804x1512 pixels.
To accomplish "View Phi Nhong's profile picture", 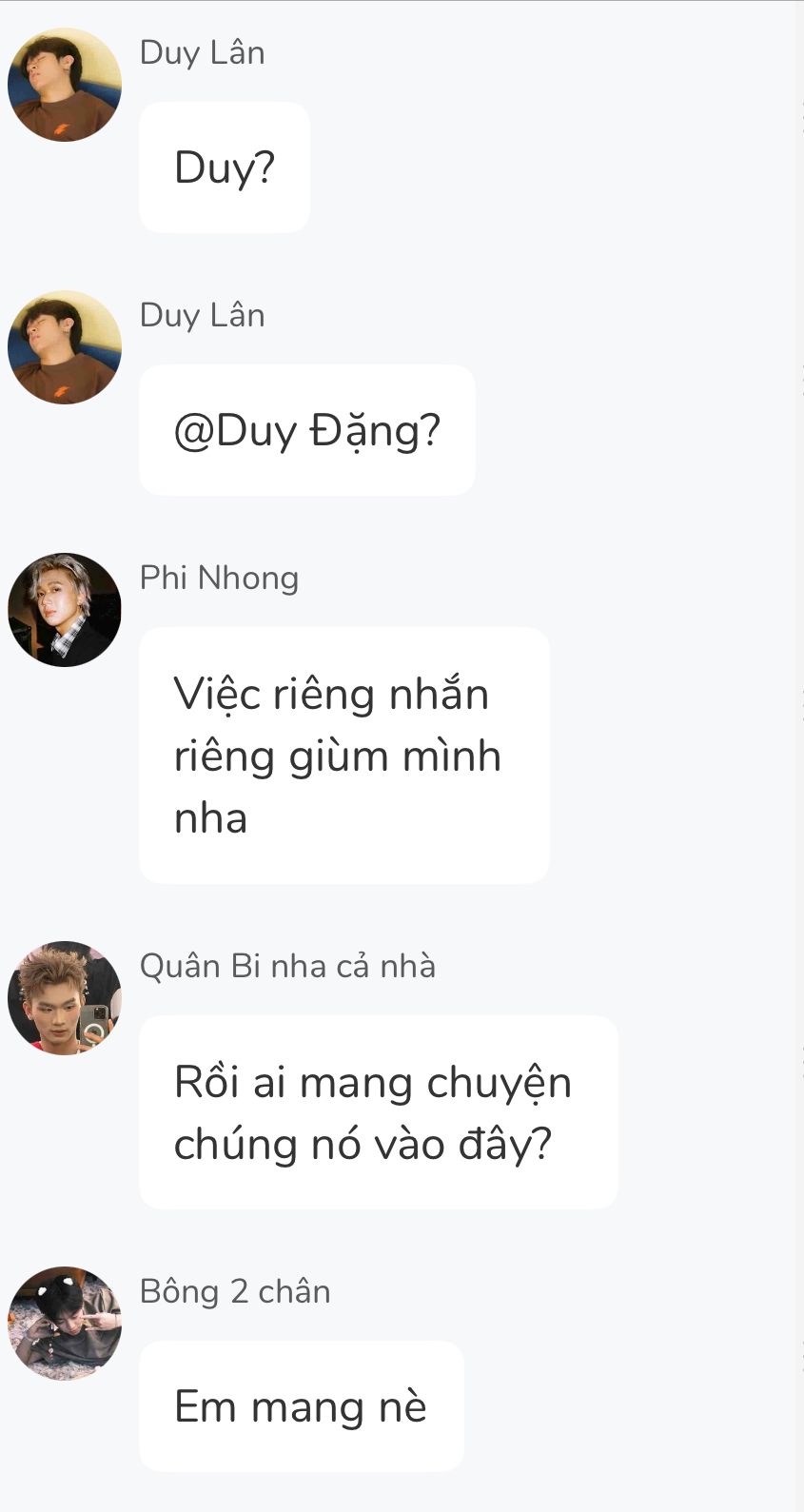I will [65, 610].
